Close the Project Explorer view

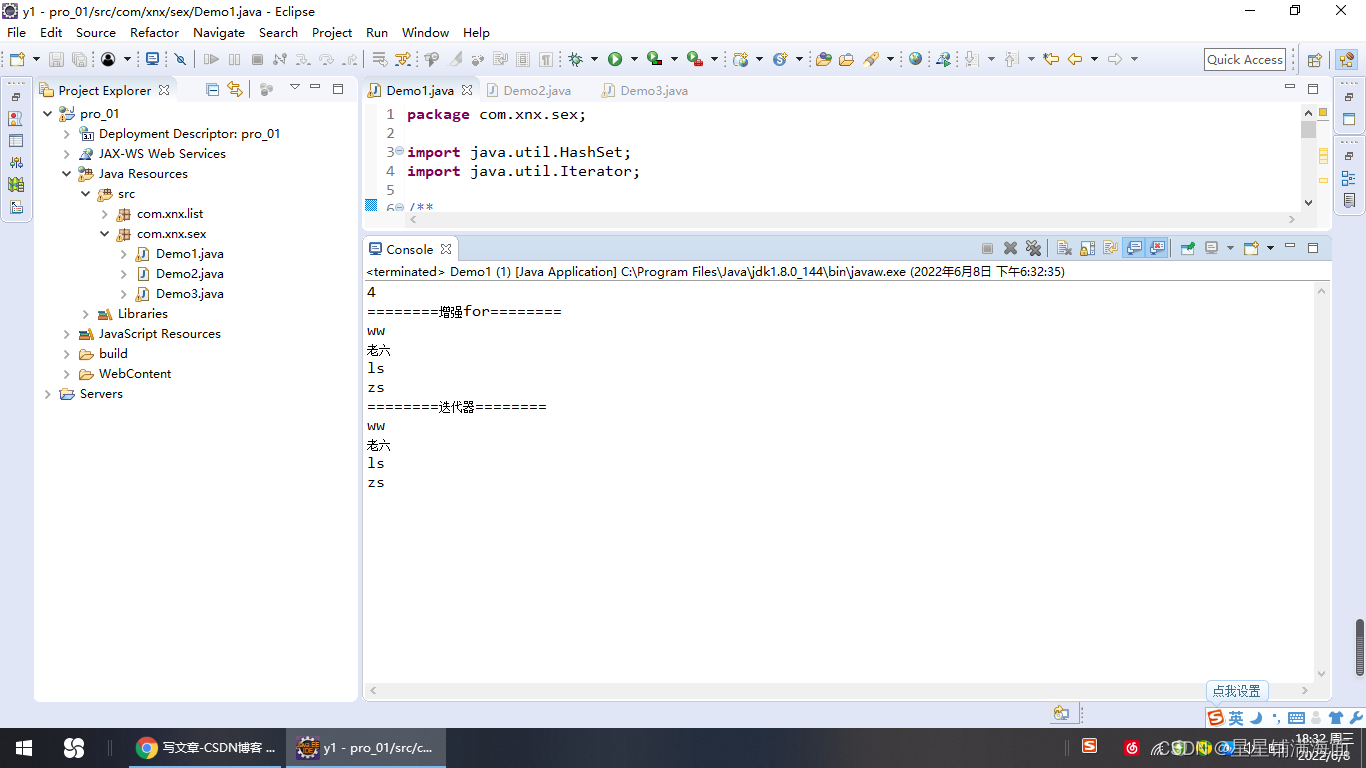coord(164,90)
